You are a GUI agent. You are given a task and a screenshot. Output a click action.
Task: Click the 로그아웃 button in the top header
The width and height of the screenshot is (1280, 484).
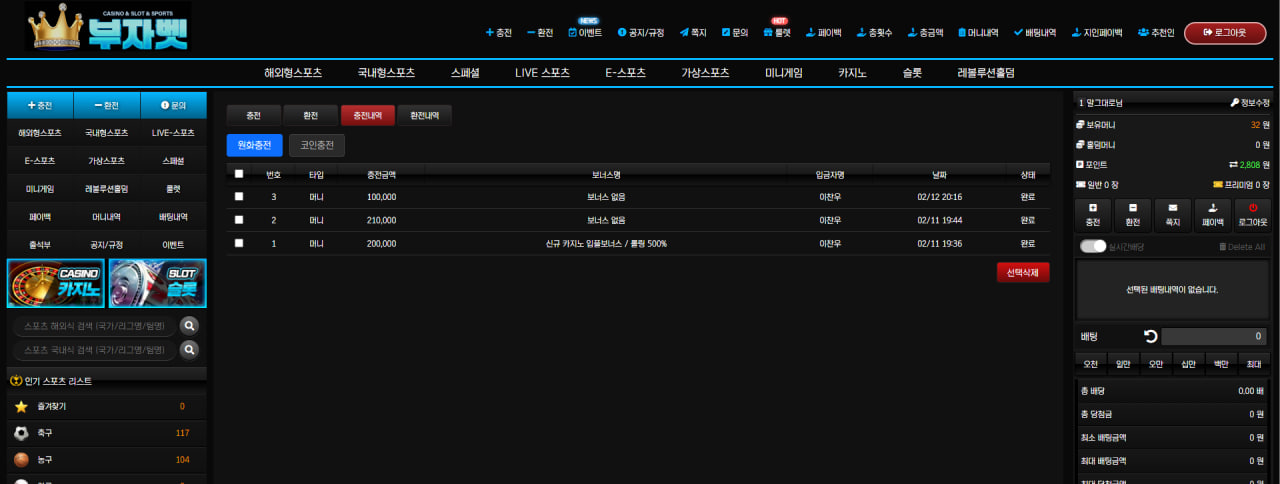[x=1225, y=33]
